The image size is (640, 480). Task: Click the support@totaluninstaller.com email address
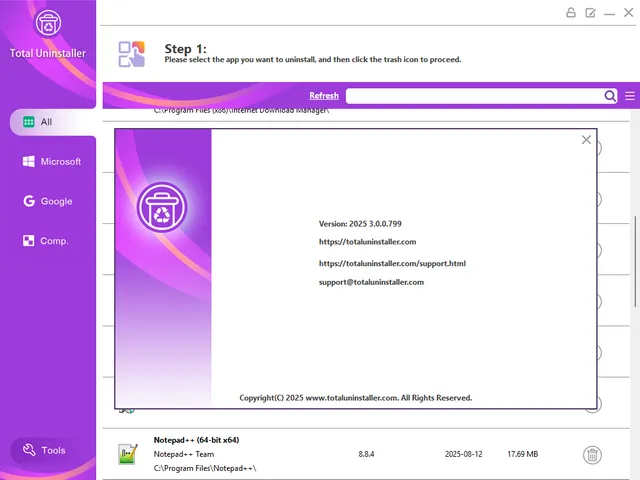(x=371, y=282)
